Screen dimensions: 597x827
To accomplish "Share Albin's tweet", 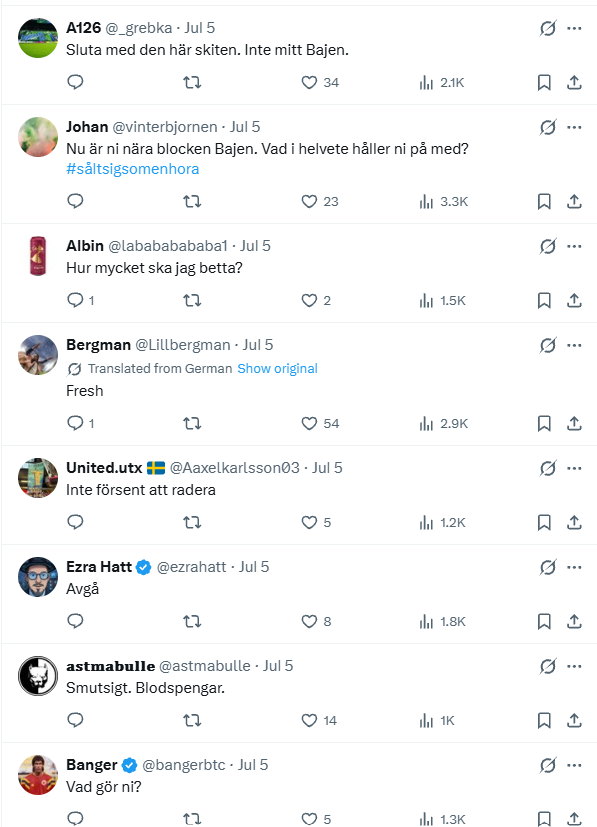I will point(574,301).
